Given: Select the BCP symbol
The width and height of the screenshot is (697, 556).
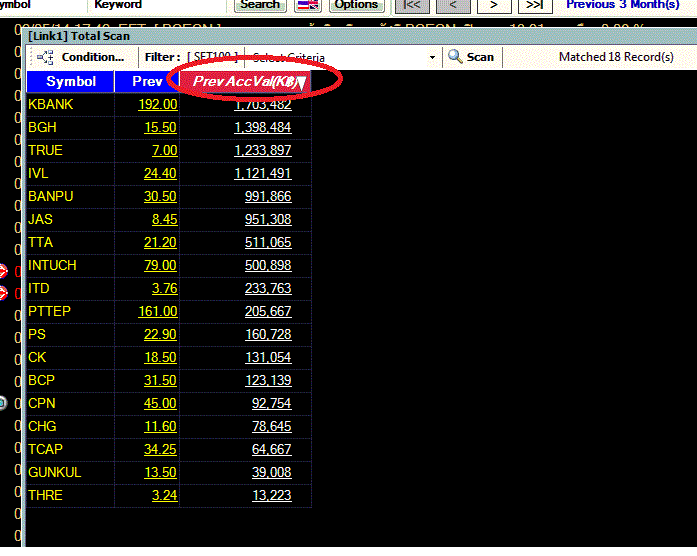Looking at the screenshot, I should tap(41, 380).
